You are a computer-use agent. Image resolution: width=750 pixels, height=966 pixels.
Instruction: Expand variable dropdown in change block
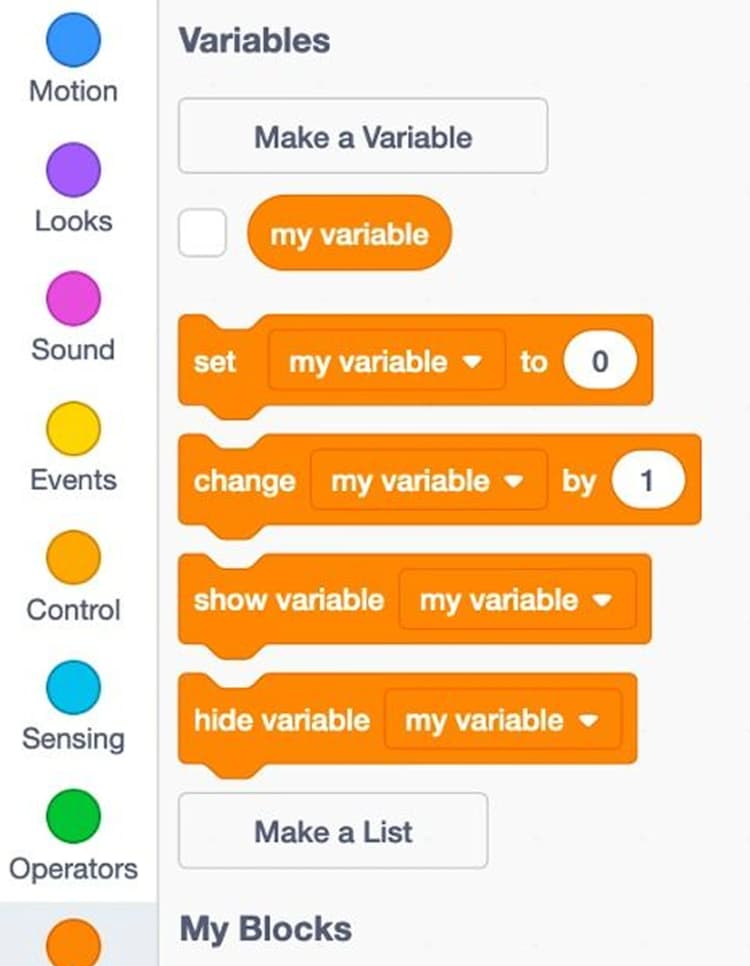point(429,481)
